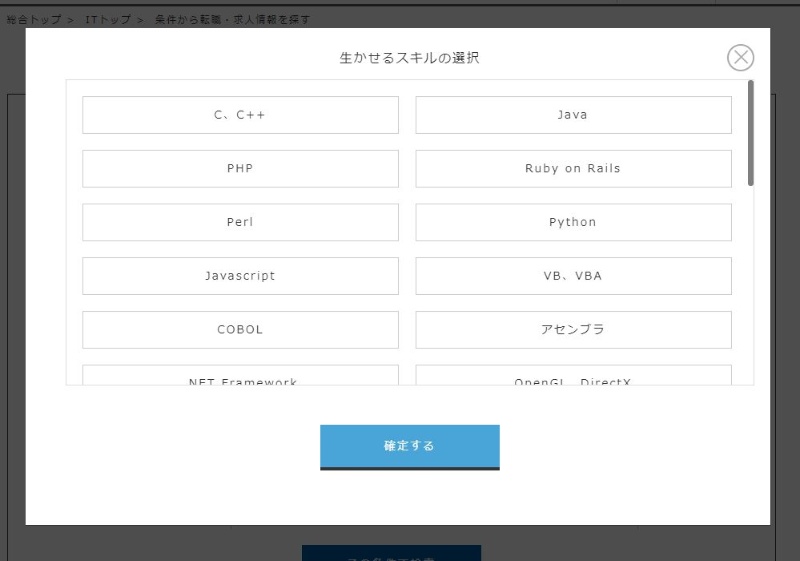Image resolution: width=800 pixels, height=561 pixels.
Task: Select the Ruby on Rails skill
Action: coord(573,169)
